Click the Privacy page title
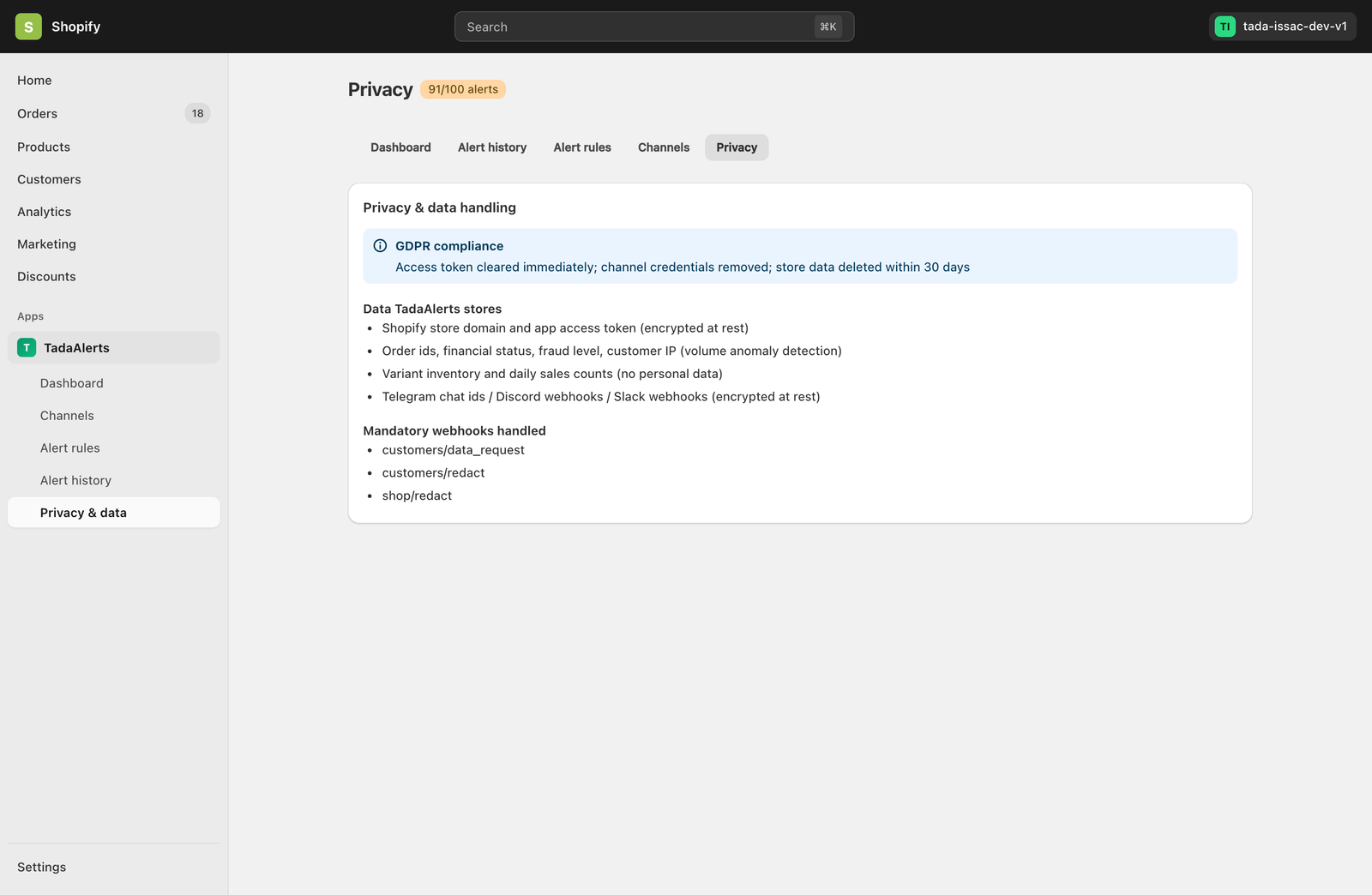Screen dimensions: 1372x895 380,89
